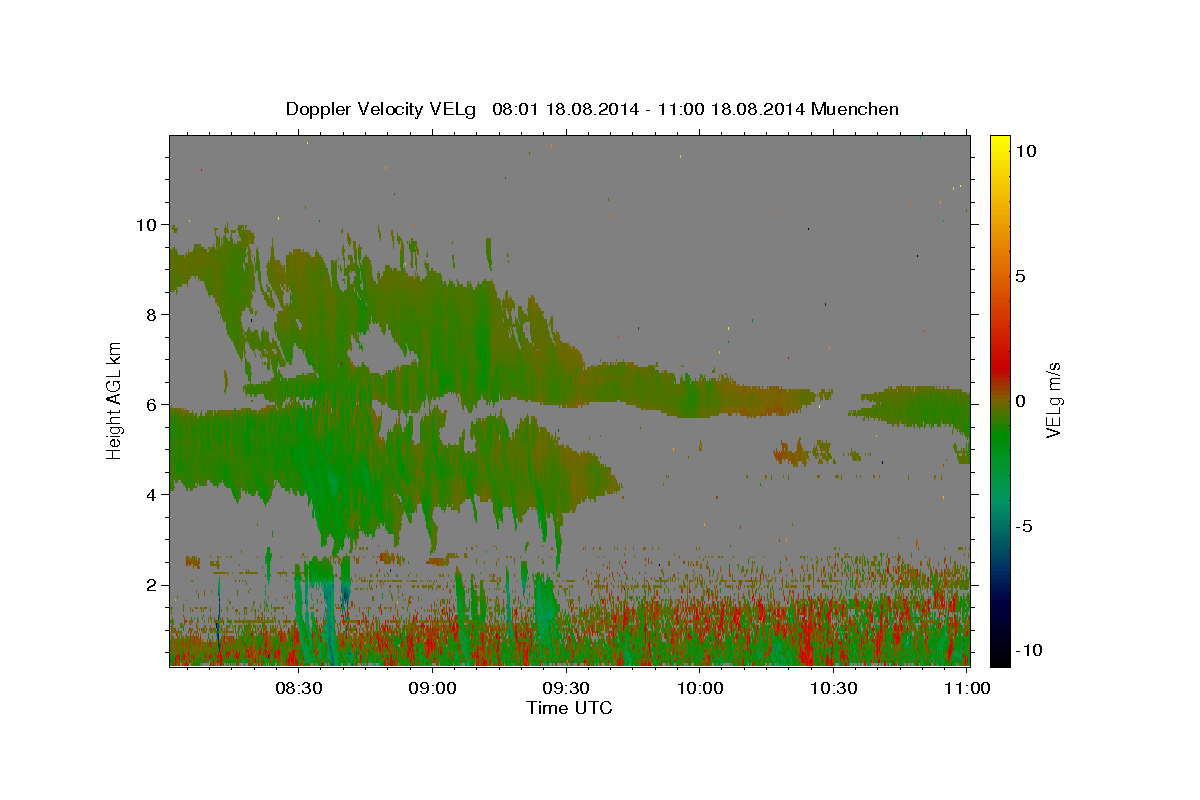
Task: Click the height tick label 2
Action: click(150, 585)
